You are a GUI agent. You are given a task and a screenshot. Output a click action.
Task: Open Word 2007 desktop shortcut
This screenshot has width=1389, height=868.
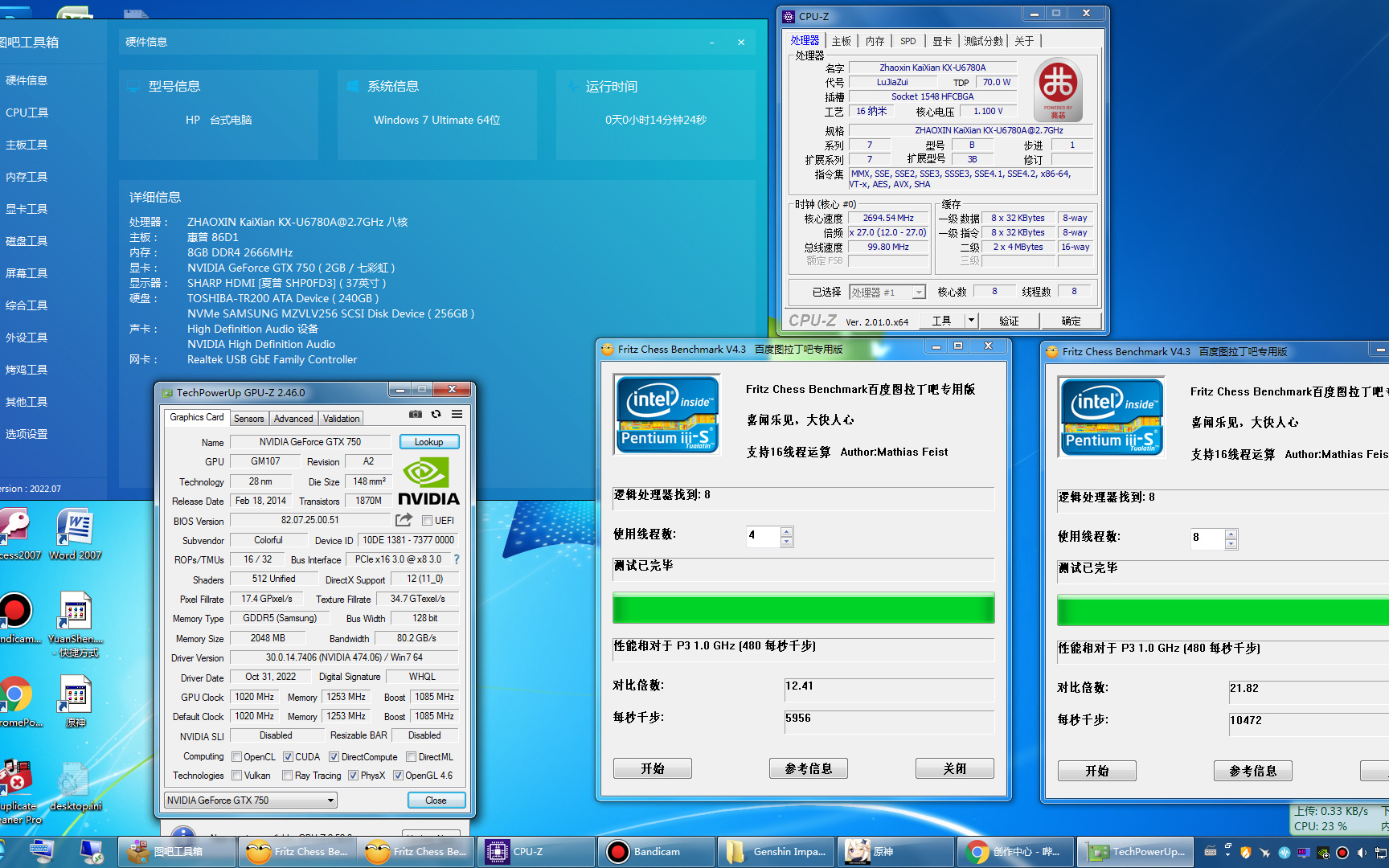[76, 534]
